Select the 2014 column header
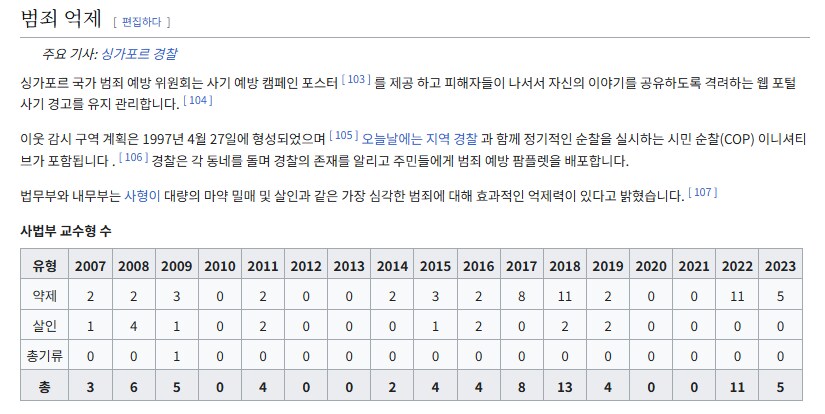 click(x=393, y=265)
